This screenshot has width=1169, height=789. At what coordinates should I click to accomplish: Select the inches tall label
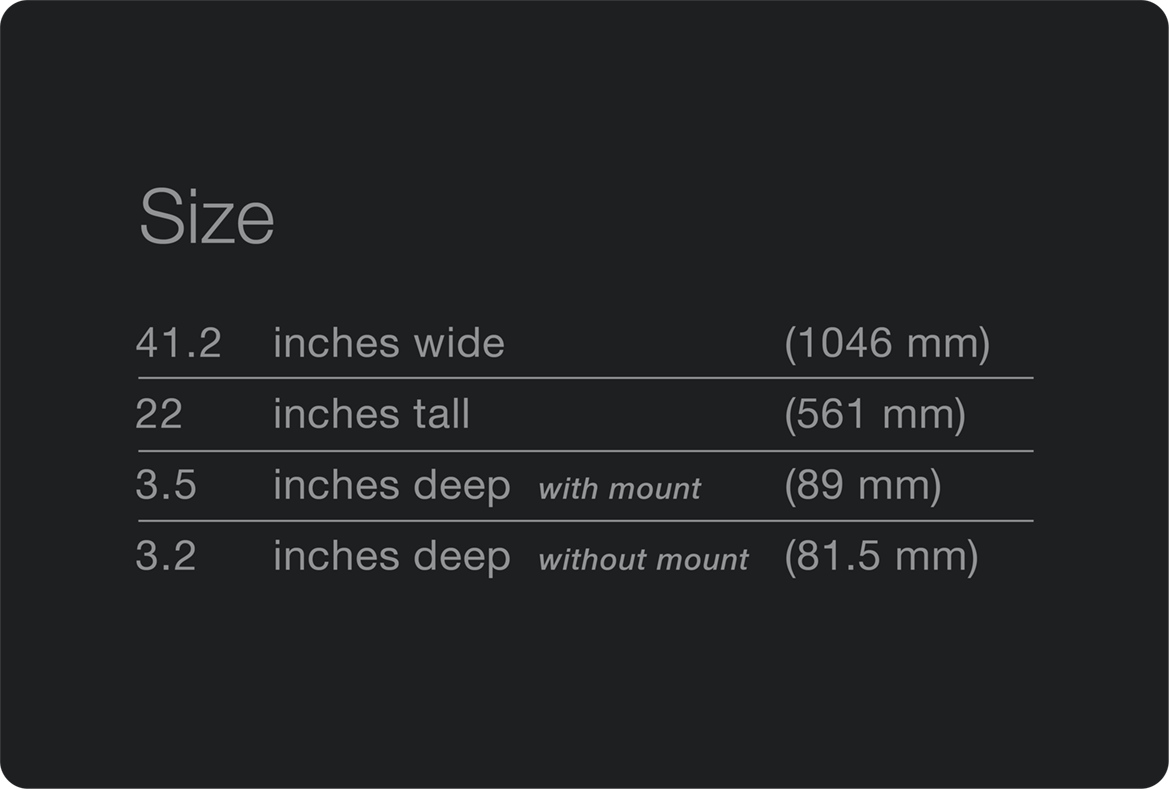coord(371,414)
